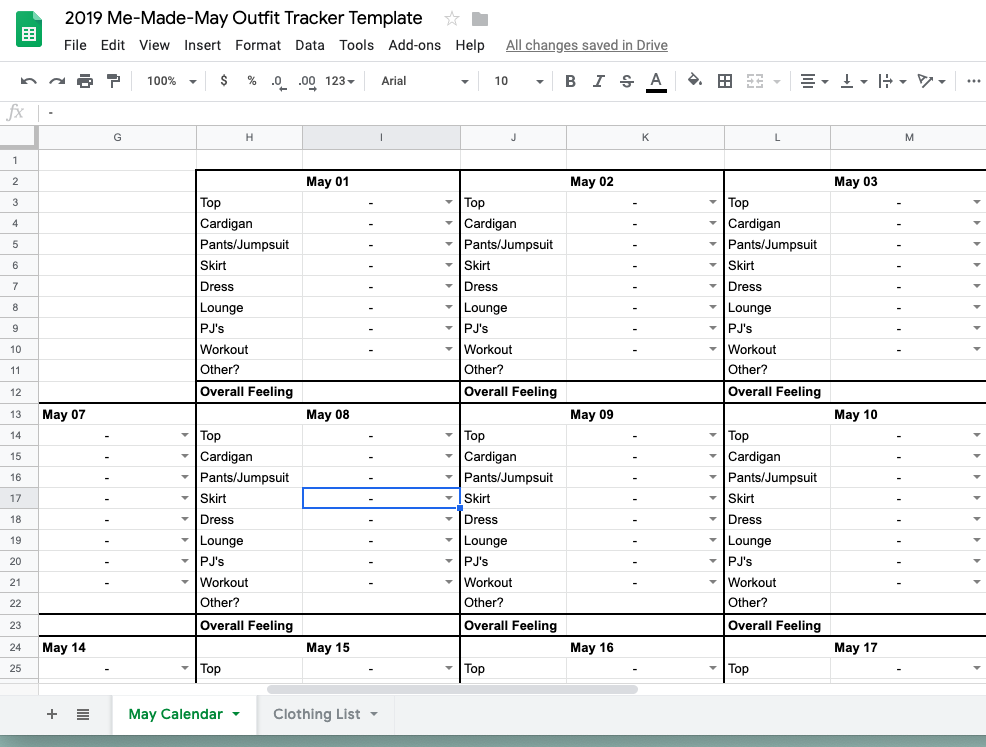The image size is (986, 747).
Task: Select column K header
Action: (x=645, y=137)
